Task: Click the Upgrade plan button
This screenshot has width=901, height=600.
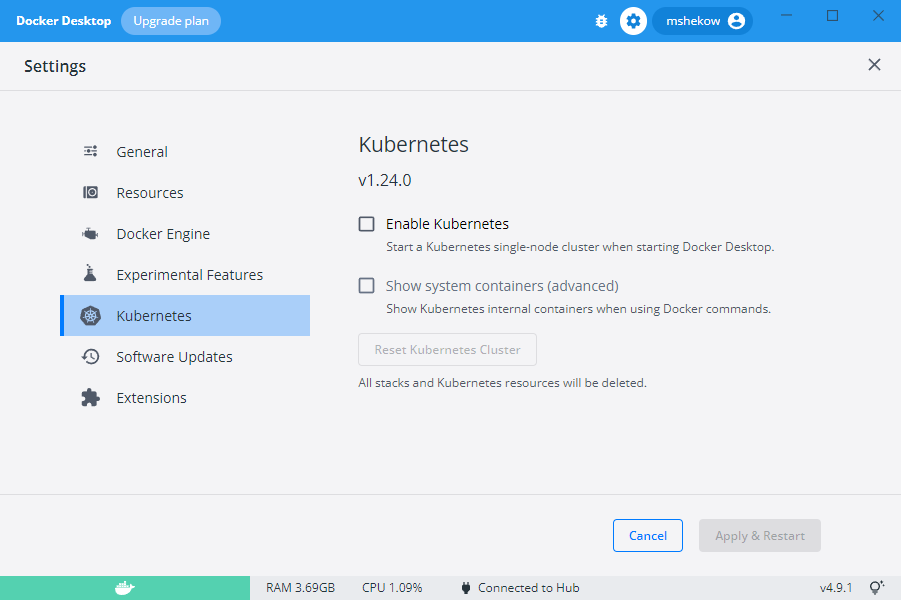Action: [x=171, y=21]
